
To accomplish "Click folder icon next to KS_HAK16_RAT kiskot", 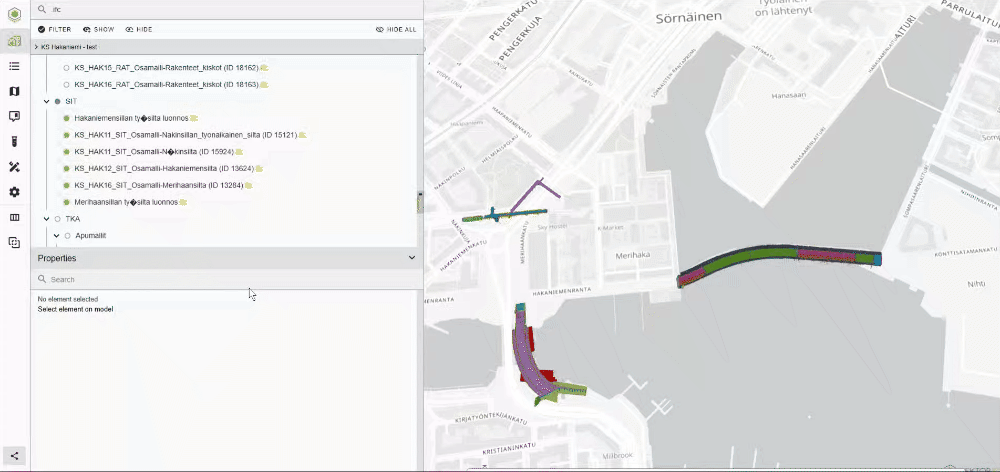I will click(264, 84).
